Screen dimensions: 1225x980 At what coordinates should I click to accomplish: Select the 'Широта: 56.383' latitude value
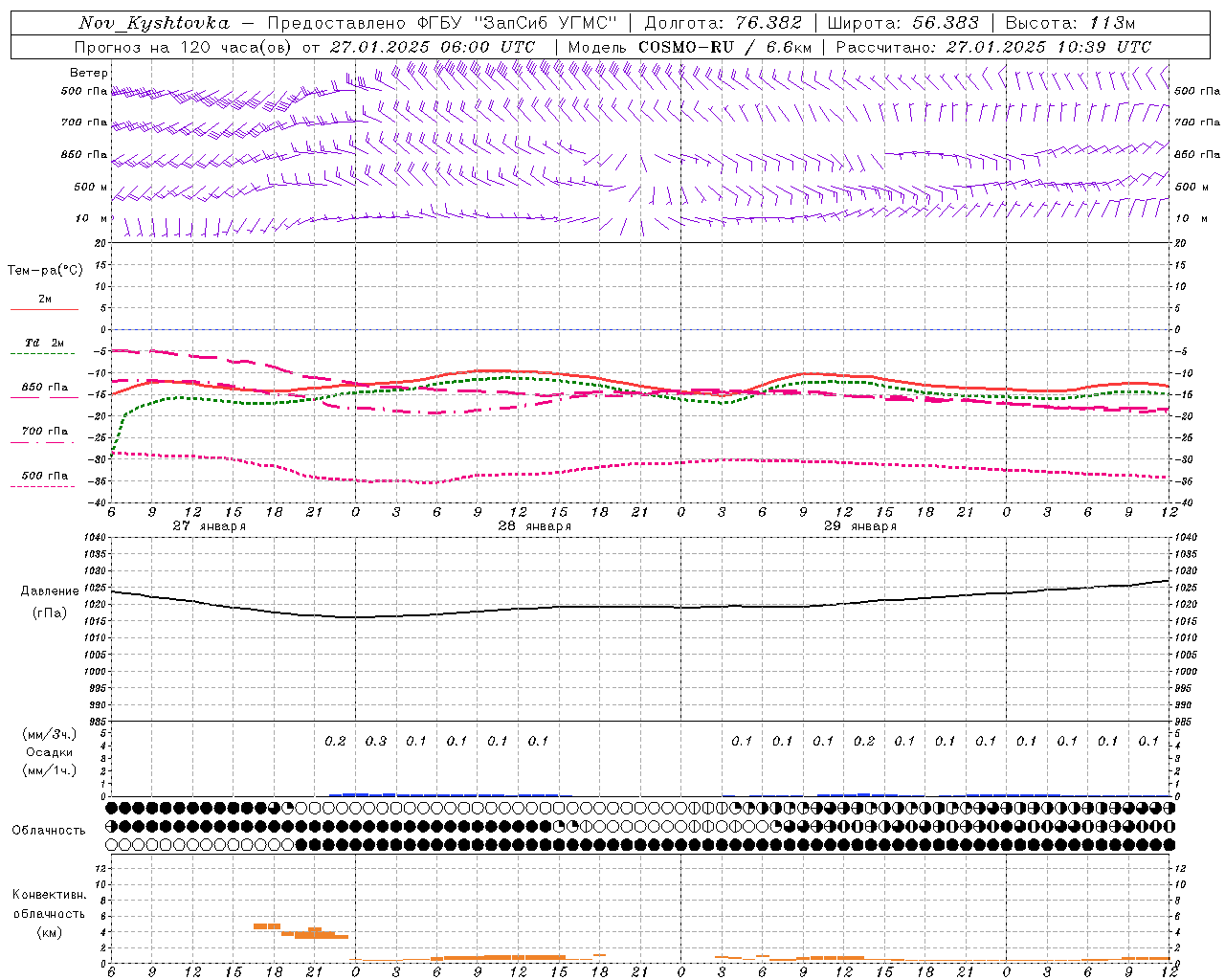pyautogui.click(x=903, y=23)
